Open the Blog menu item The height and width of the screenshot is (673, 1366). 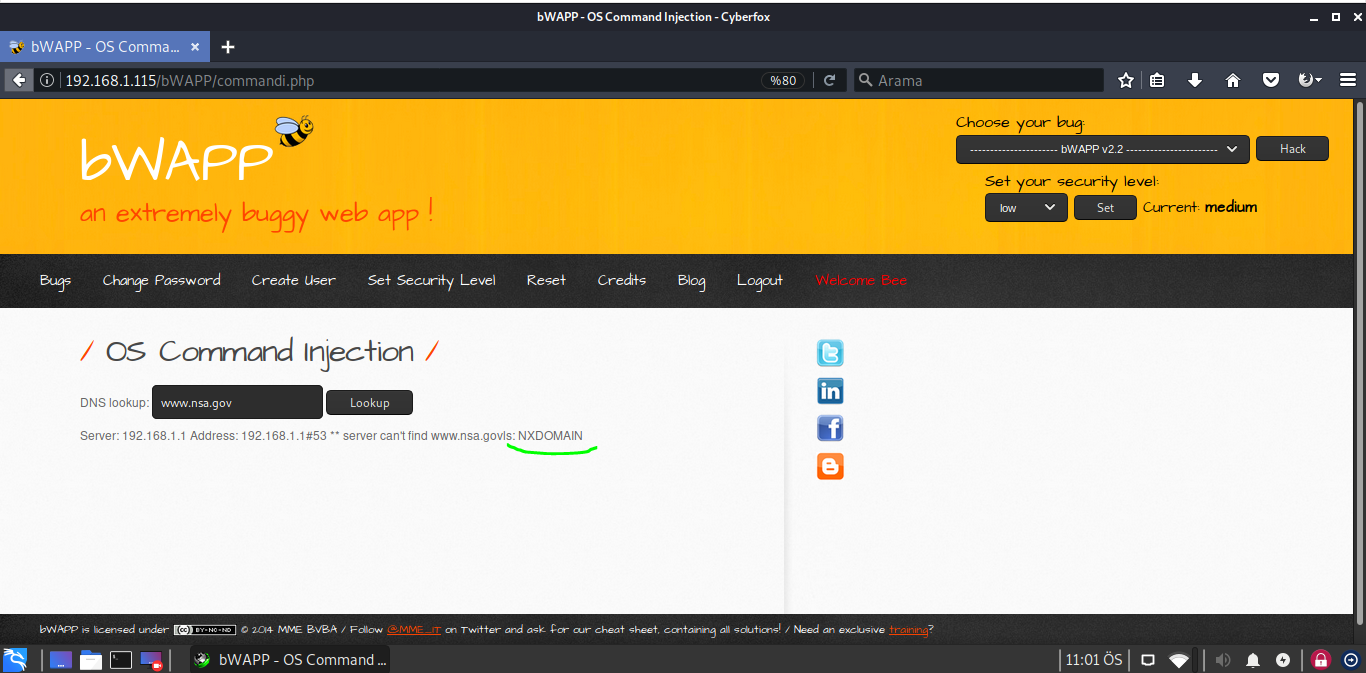coord(691,280)
